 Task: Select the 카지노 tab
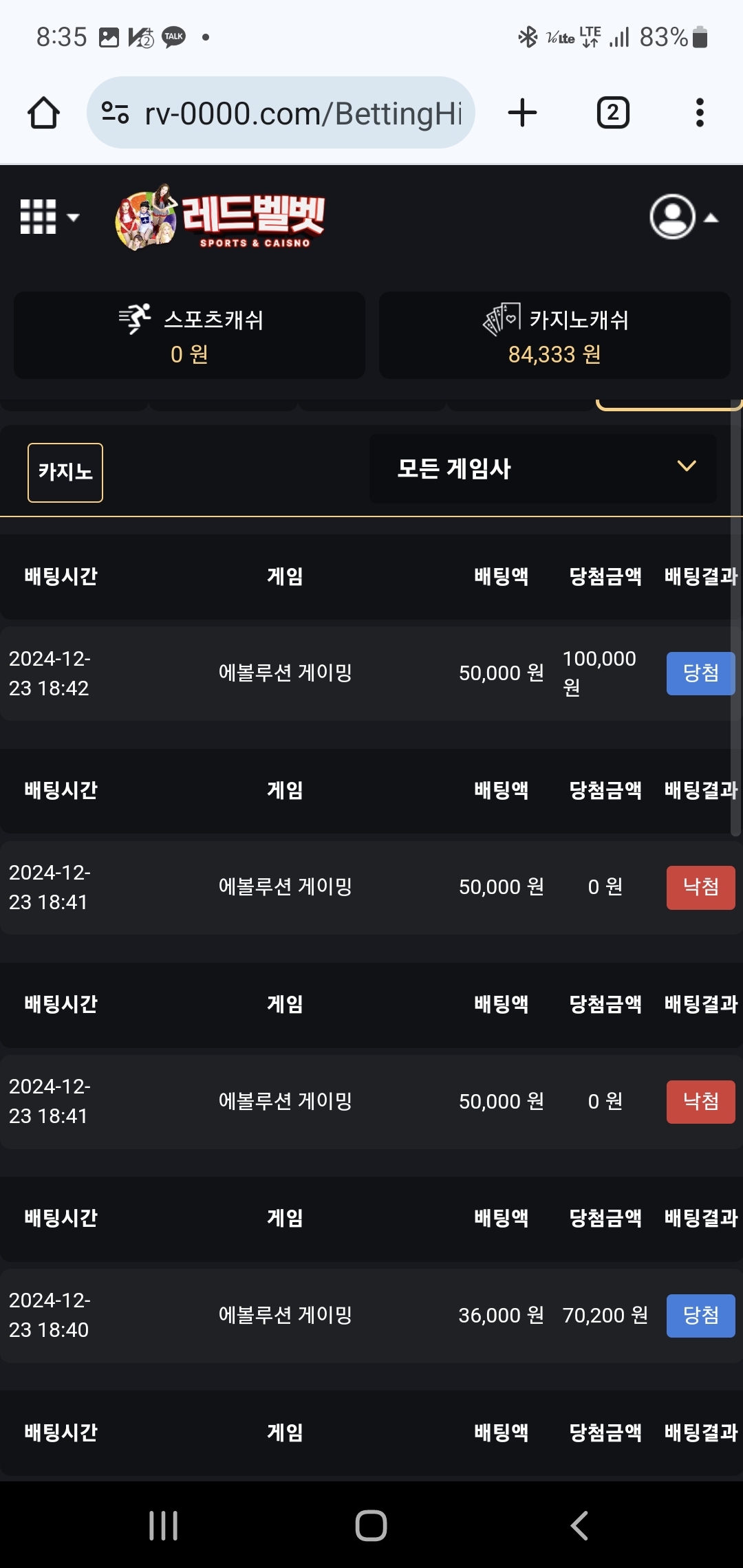pos(65,472)
